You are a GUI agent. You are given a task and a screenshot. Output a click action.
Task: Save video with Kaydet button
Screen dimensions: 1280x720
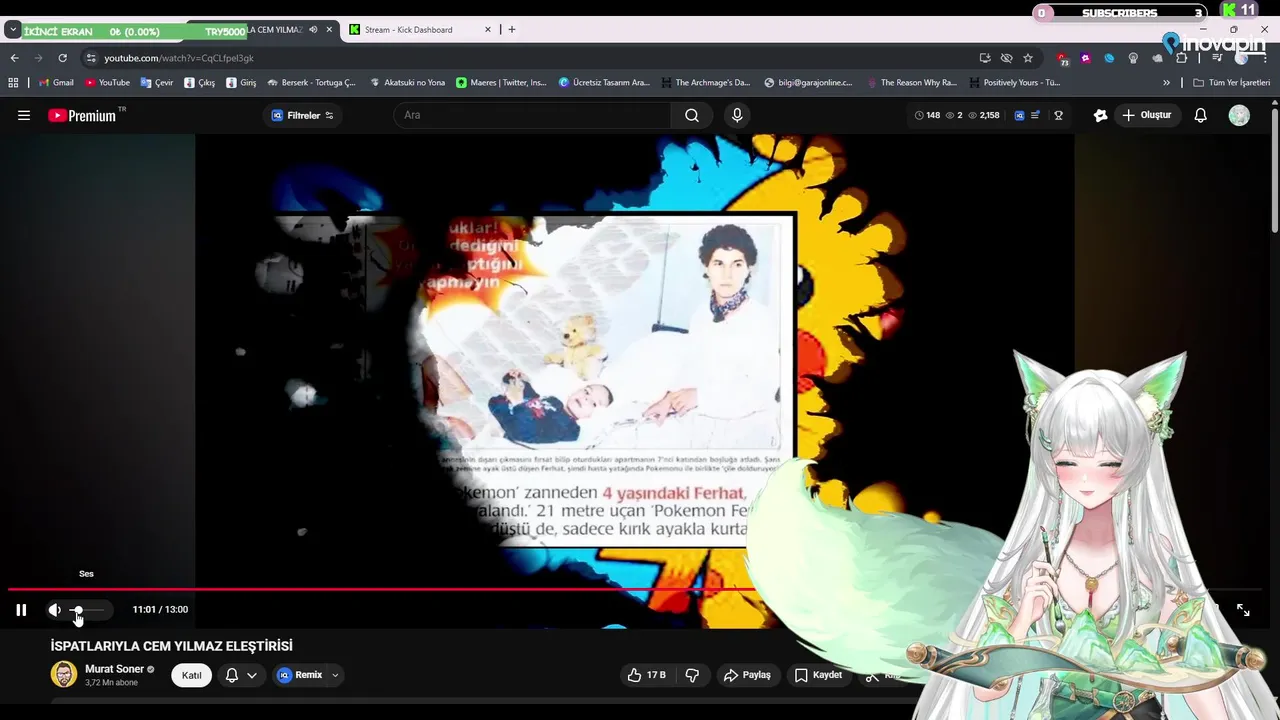(818, 675)
